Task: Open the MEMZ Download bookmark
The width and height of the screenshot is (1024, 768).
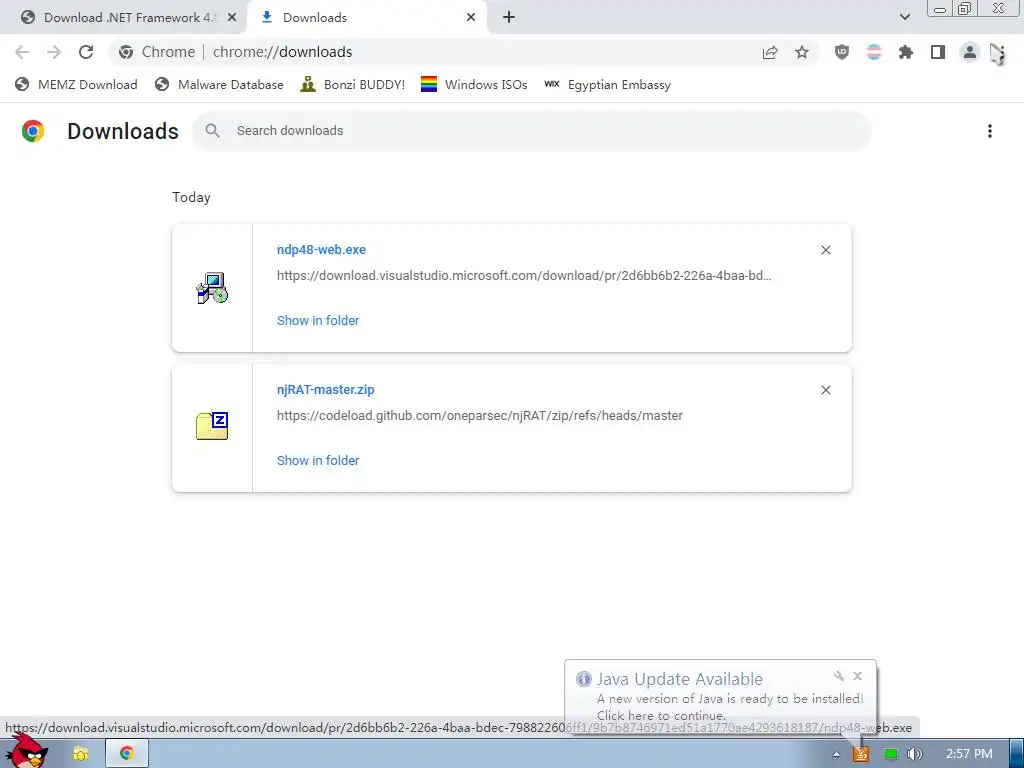Action: 76,85
